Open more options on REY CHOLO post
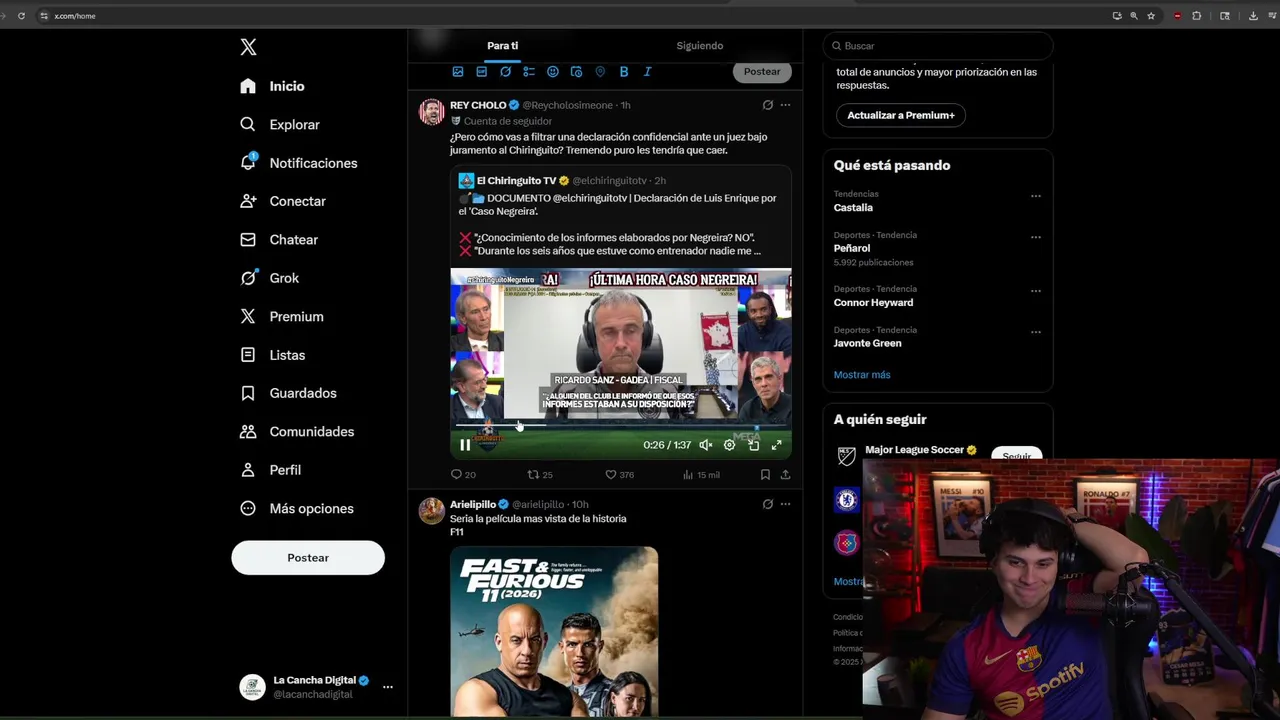This screenshot has height=720, width=1280. 785,105
